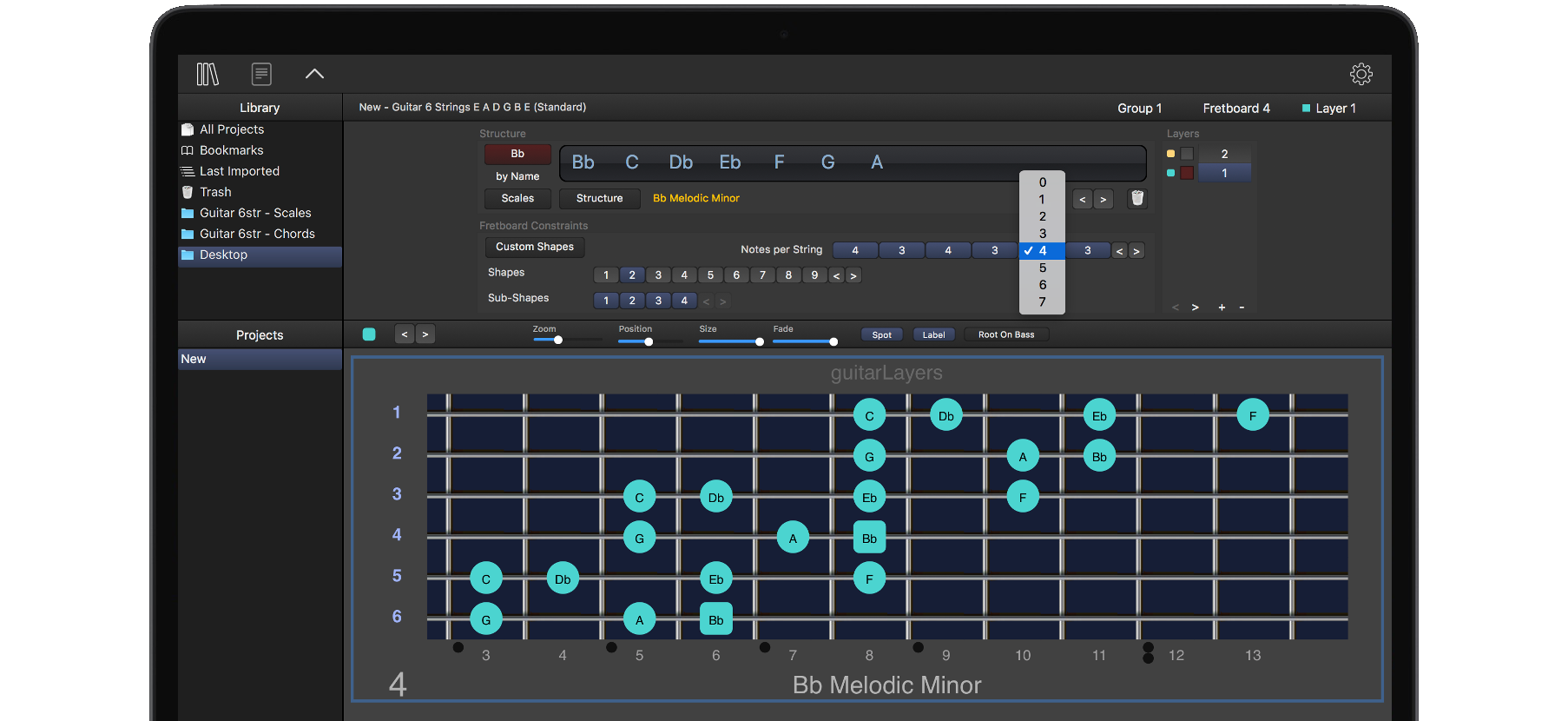Click the Scales button
This screenshot has height=721, width=1568.
tap(517, 199)
